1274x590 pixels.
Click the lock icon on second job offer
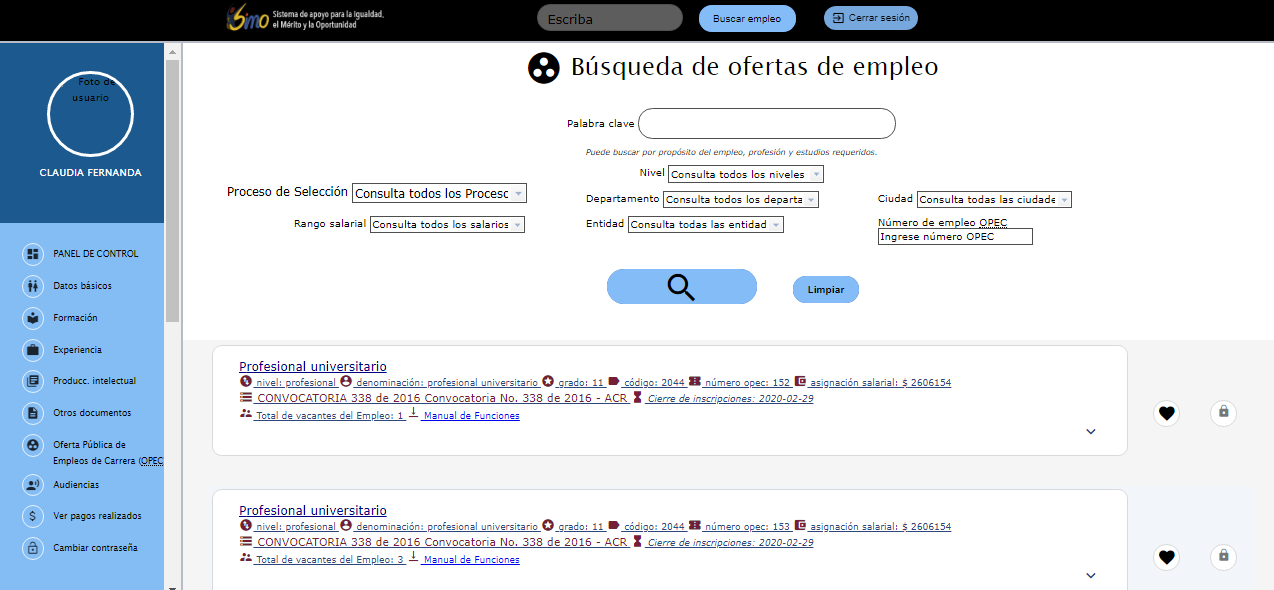(1223, 557)
